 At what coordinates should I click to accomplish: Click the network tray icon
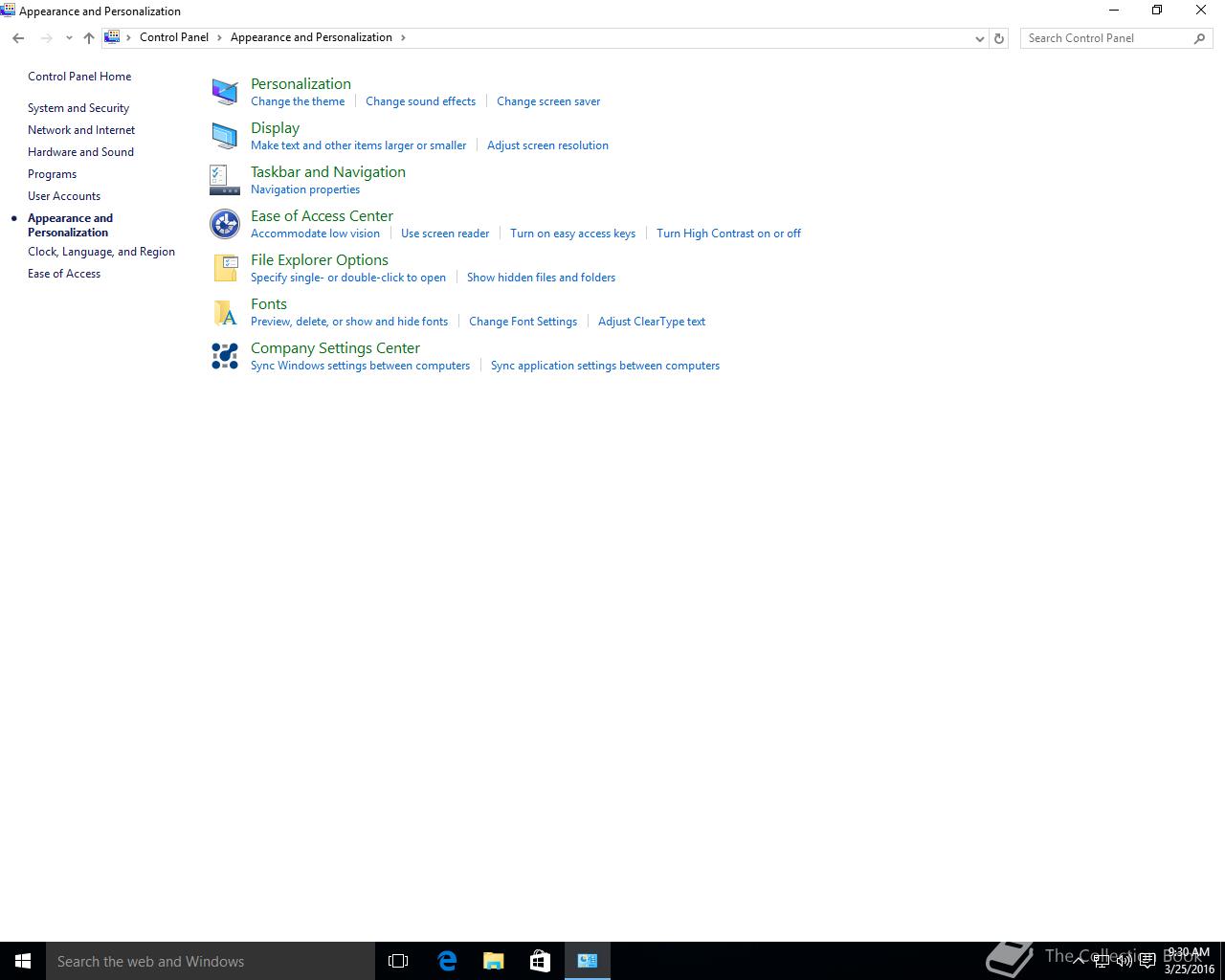point(1102,961)
